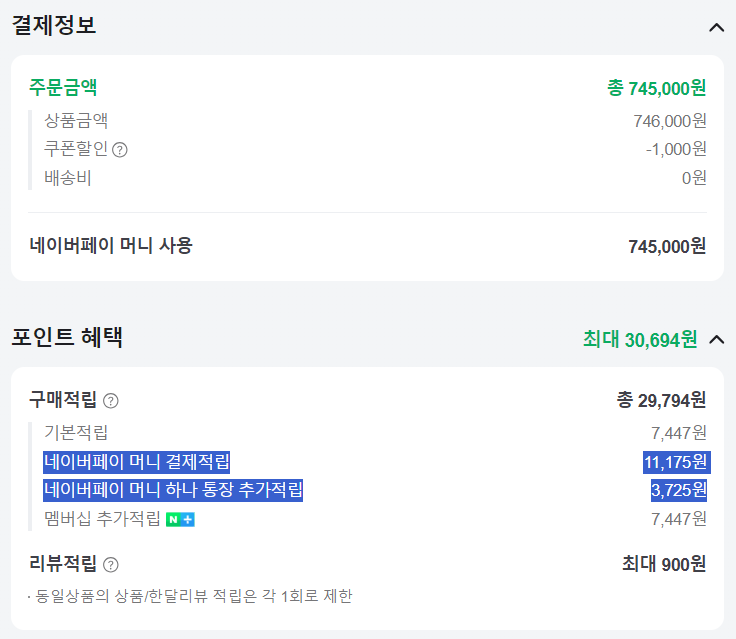Click the 멤버십 추가적립 label
Viewport: 736px width, 639px height.
click(x=102, y=519)
